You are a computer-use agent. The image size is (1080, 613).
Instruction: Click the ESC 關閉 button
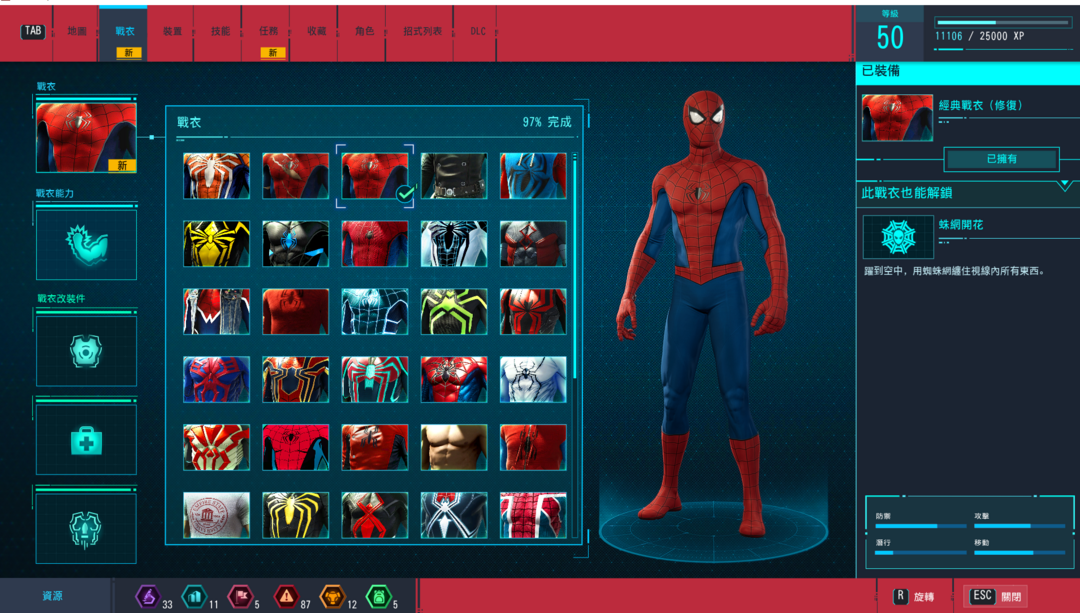tap(995, 596)
